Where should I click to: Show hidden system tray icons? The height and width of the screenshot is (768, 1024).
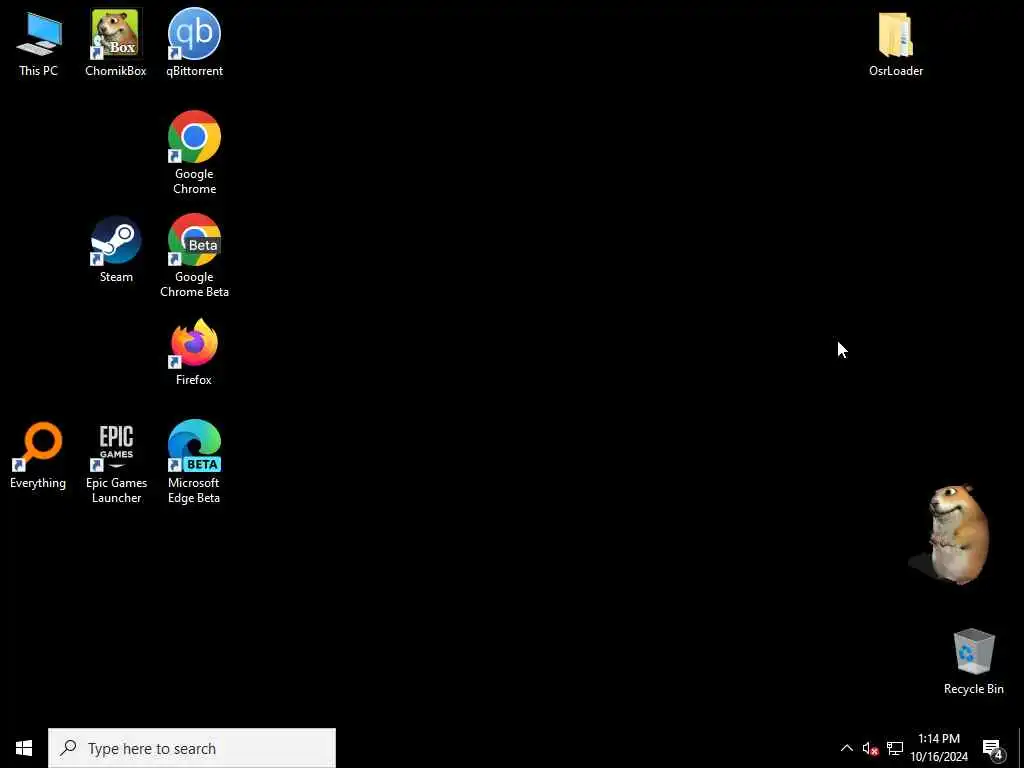tap(846, 748)
